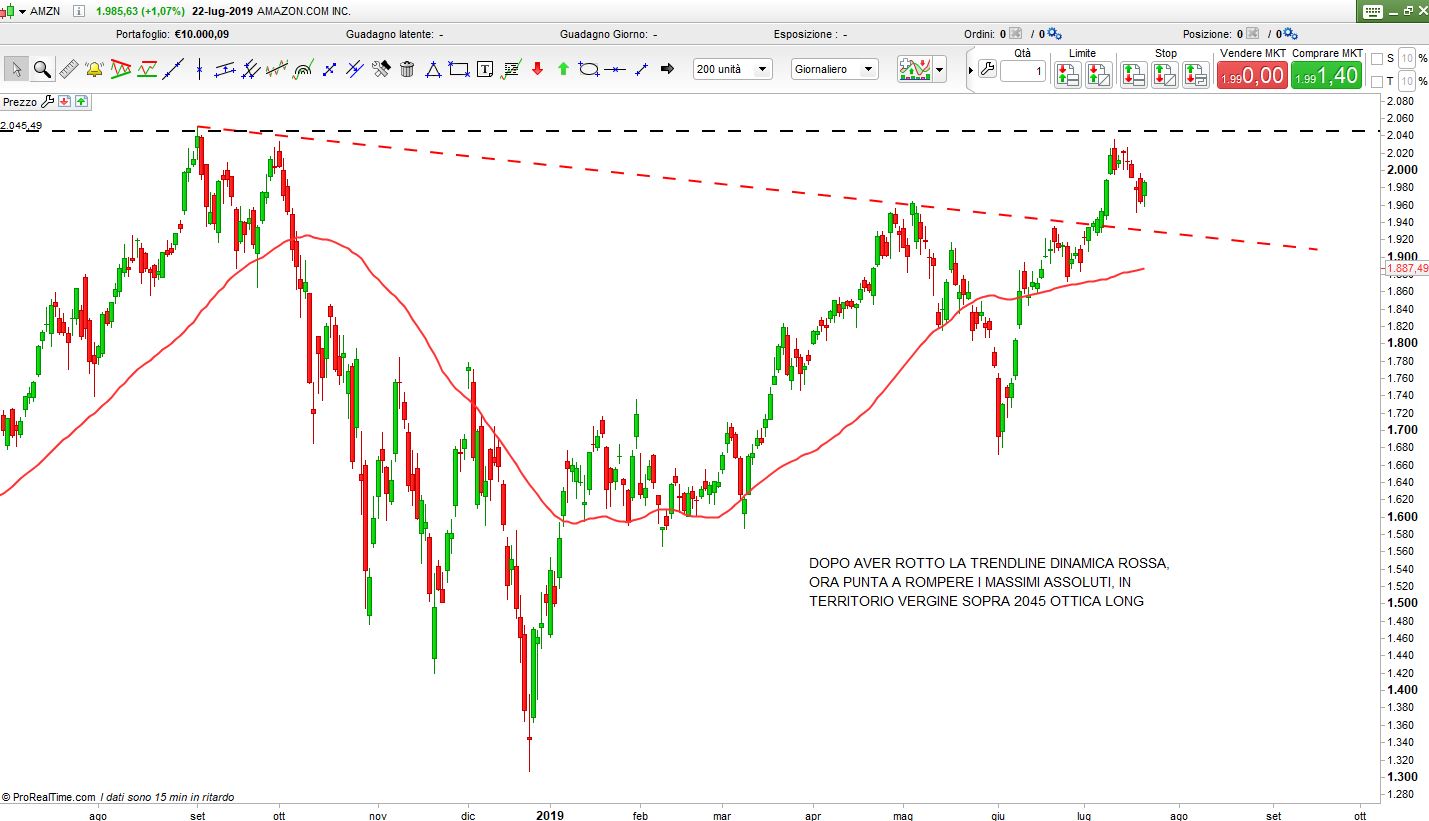Open the trading panel wrench settings

click(x=987, y=70)
